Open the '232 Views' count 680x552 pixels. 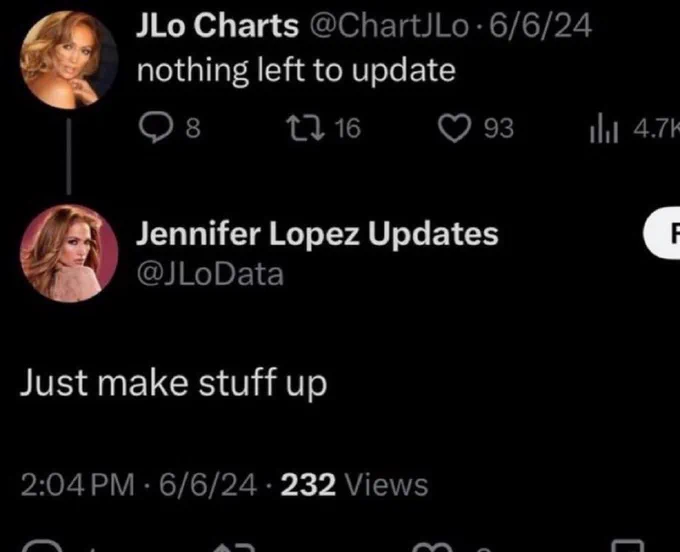(354, 484)
